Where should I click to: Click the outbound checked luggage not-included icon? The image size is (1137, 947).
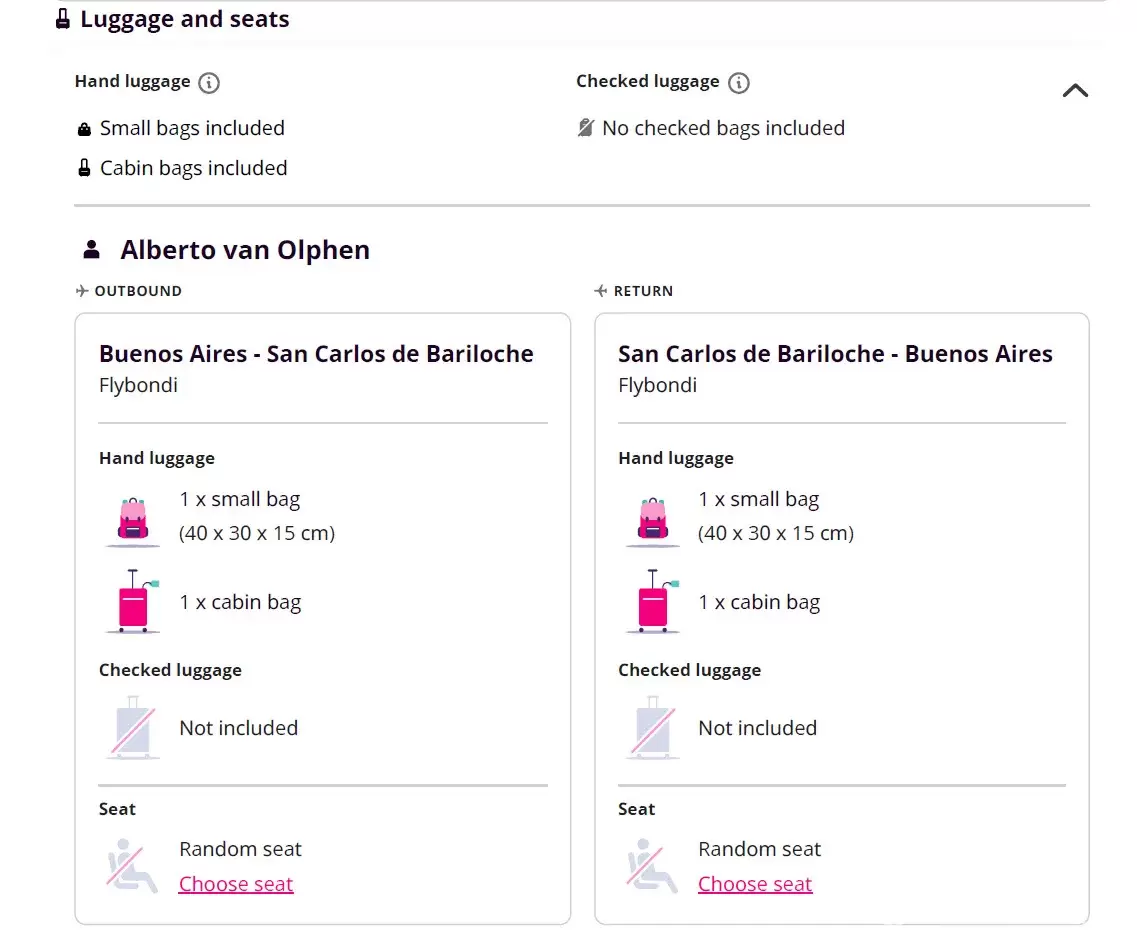coord(133,728)
